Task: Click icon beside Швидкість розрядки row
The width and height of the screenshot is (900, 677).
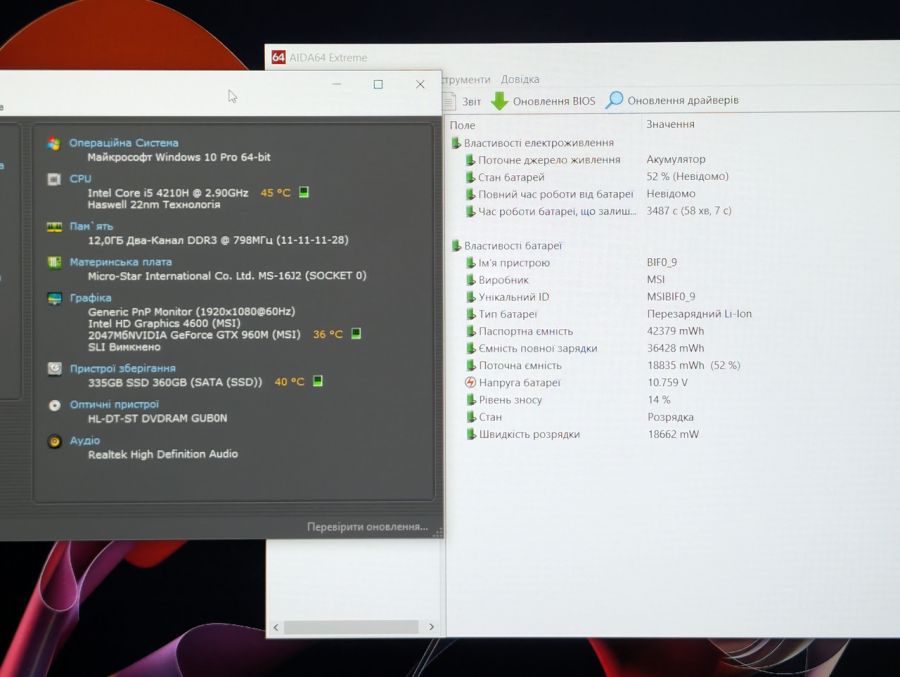Action: pyautogui.click(x=471, y=434)
